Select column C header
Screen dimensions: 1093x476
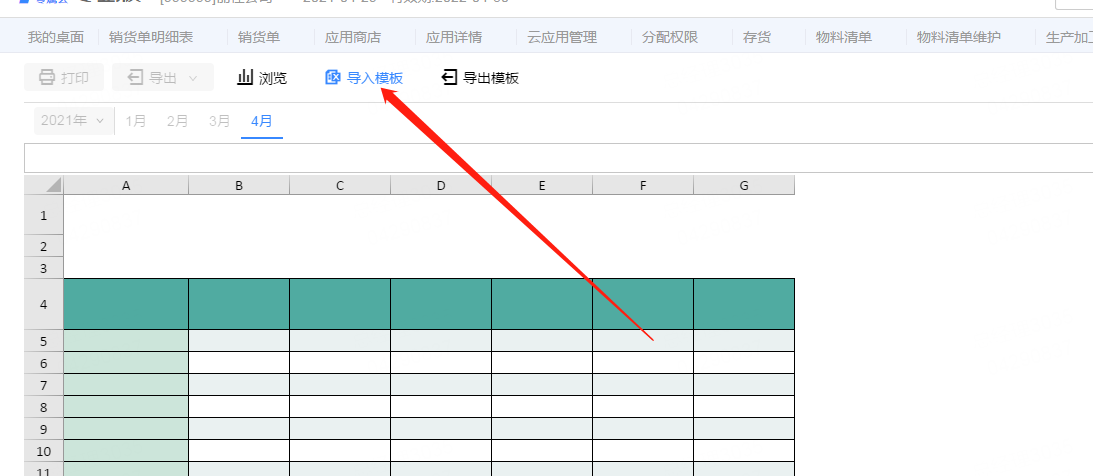tap(340, 185)
